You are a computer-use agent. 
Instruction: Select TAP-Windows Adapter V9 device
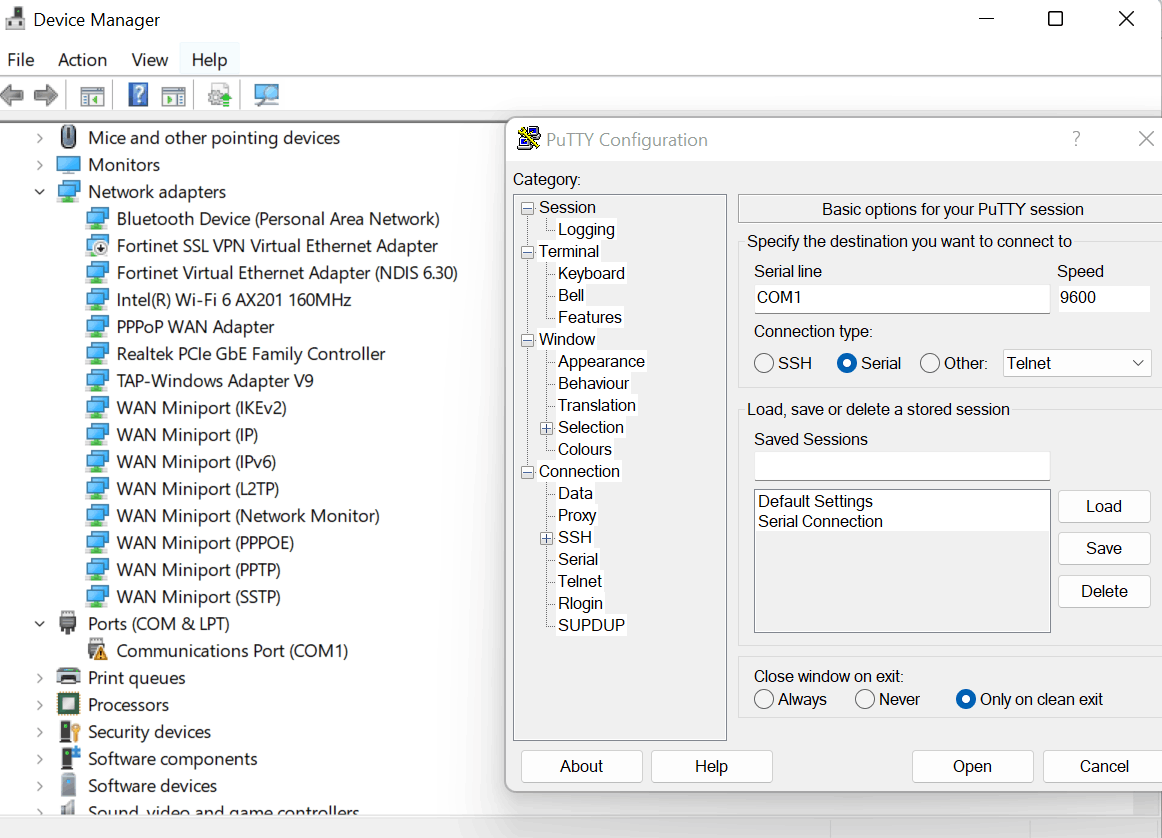click(215, 381)
